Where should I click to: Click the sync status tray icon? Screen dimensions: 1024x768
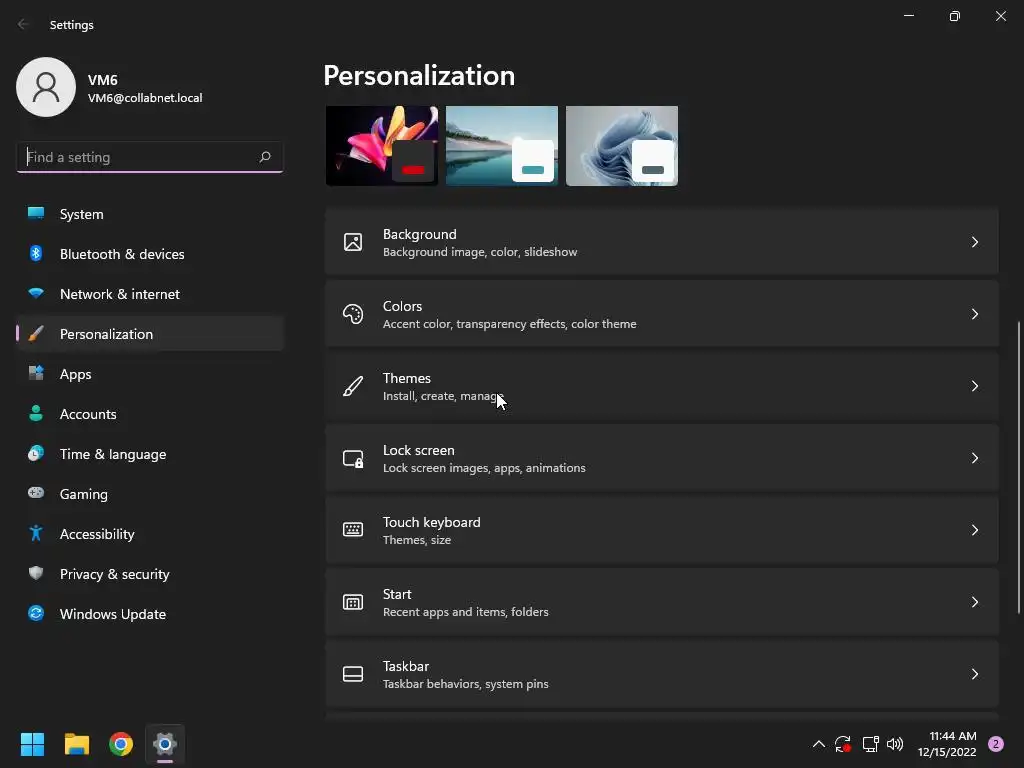click(x=842, y=744)
